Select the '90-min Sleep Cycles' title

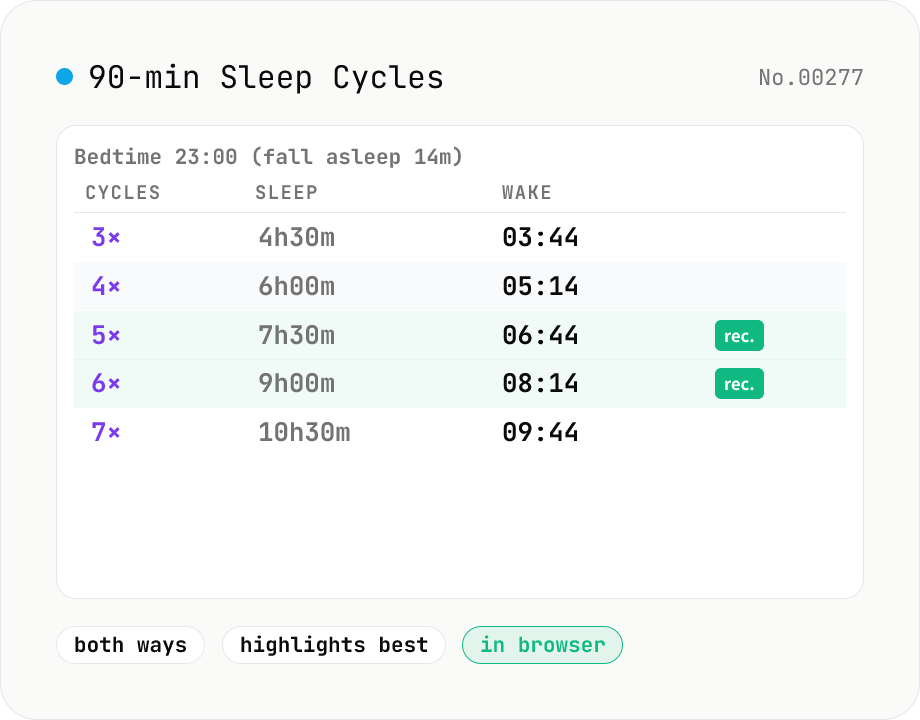(x=266, y=78)
